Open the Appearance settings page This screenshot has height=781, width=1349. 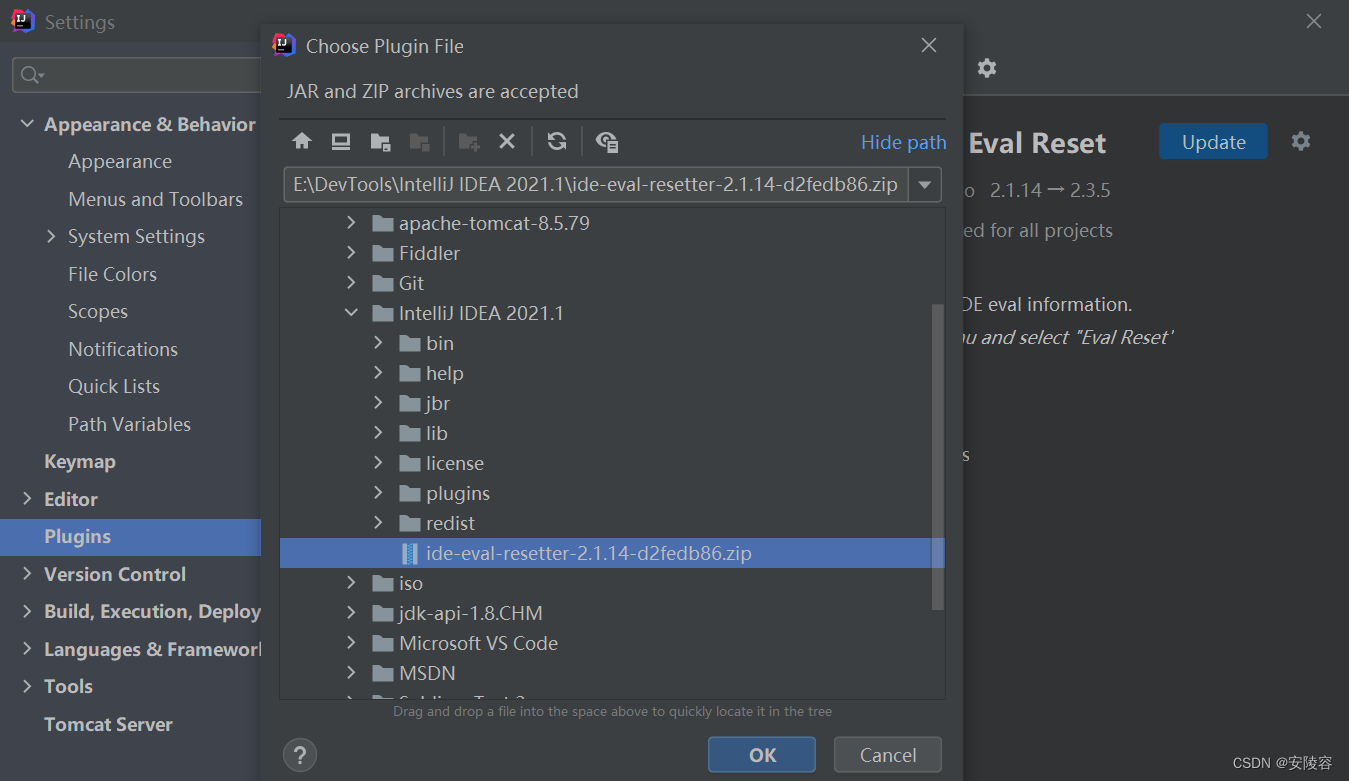coord(120,161)
